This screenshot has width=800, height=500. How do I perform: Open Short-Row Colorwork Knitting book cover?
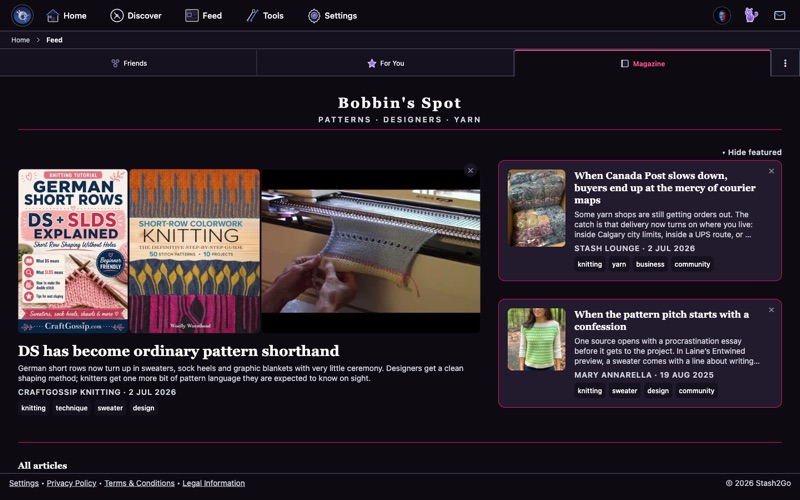(x=194, y=251)
